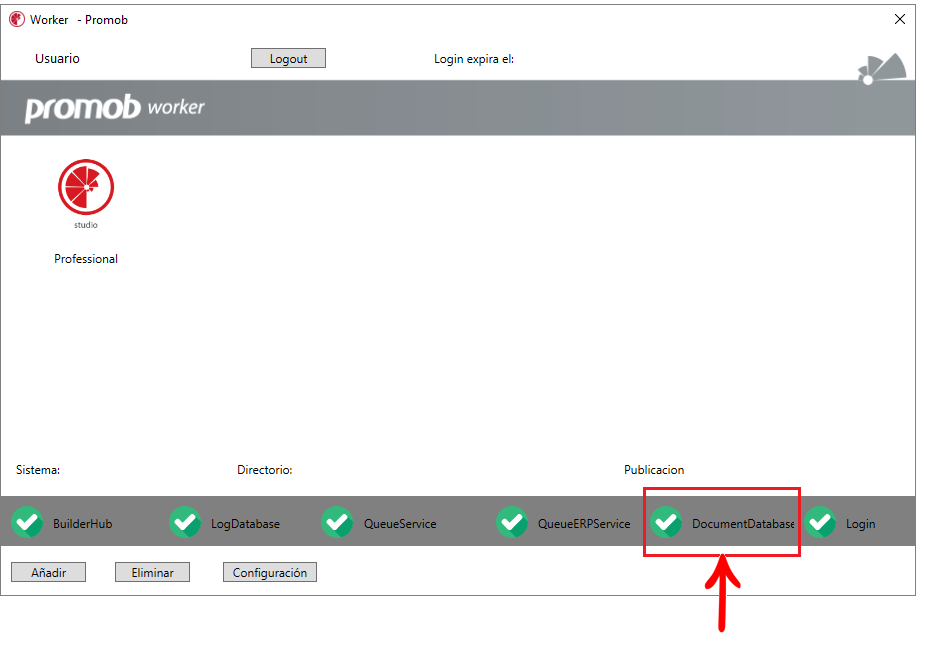
Task: Click the DocumentDatabase green check status icon
Action: [667, 522]
